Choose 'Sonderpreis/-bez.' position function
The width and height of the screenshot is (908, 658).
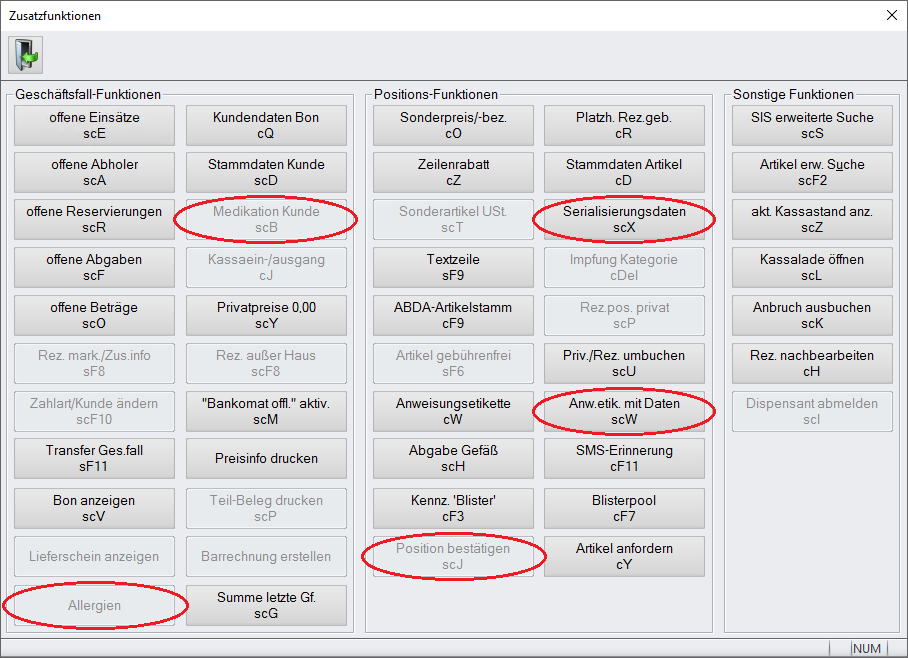[x=453, y=125]
